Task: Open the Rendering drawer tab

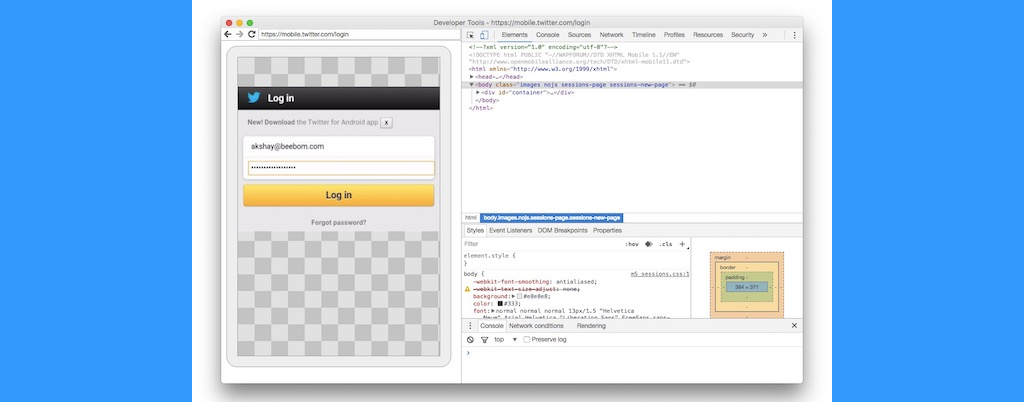Action: [591, 326]
